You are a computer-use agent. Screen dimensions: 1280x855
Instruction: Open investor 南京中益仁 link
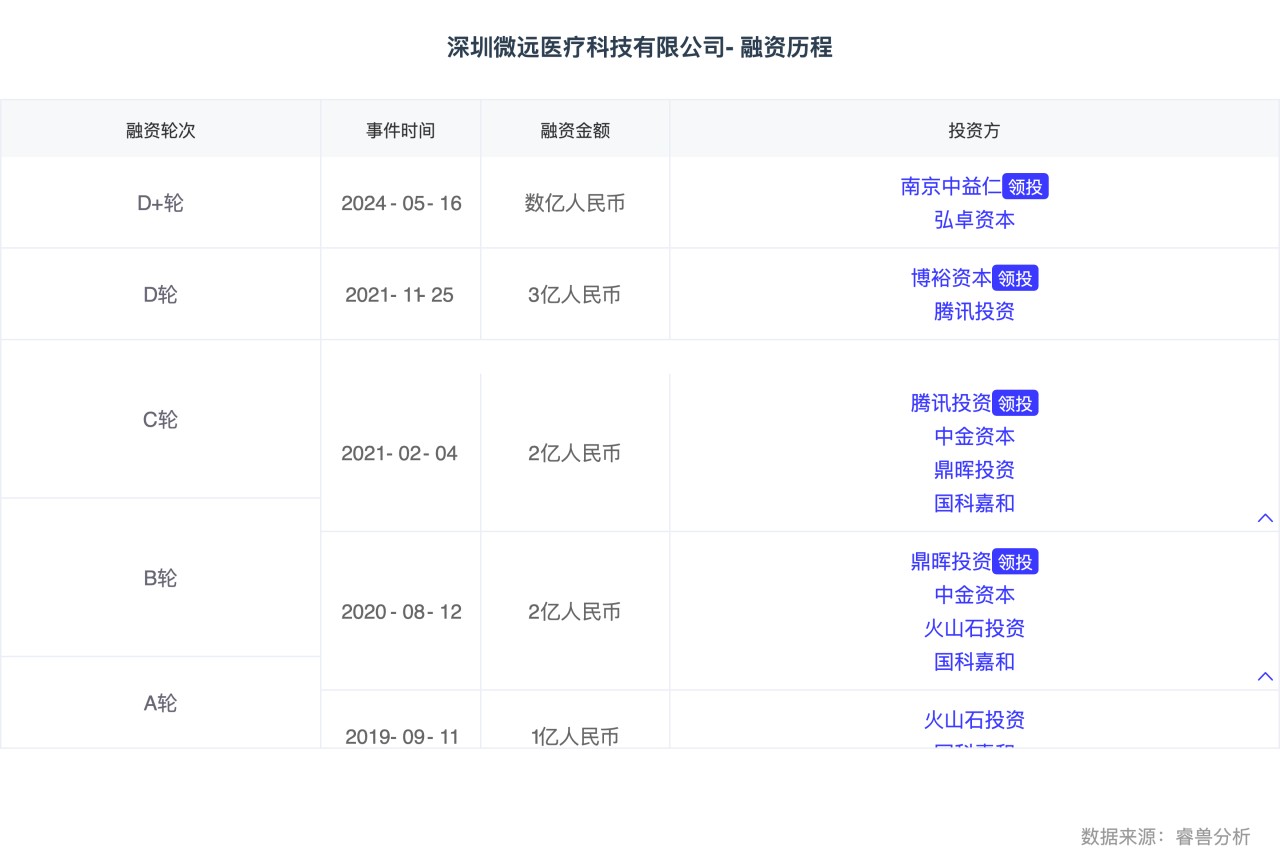(x=950, y=187)
